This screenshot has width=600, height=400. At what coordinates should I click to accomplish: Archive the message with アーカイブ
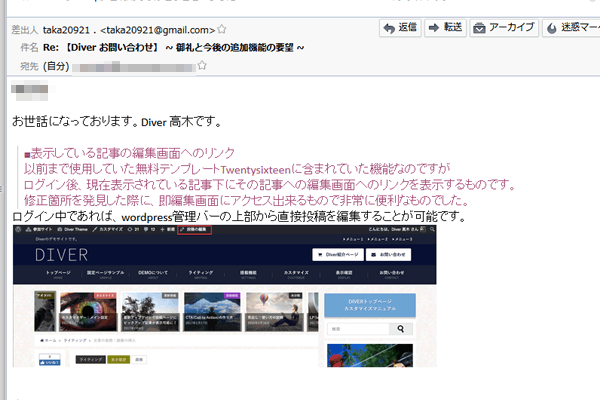503,27
